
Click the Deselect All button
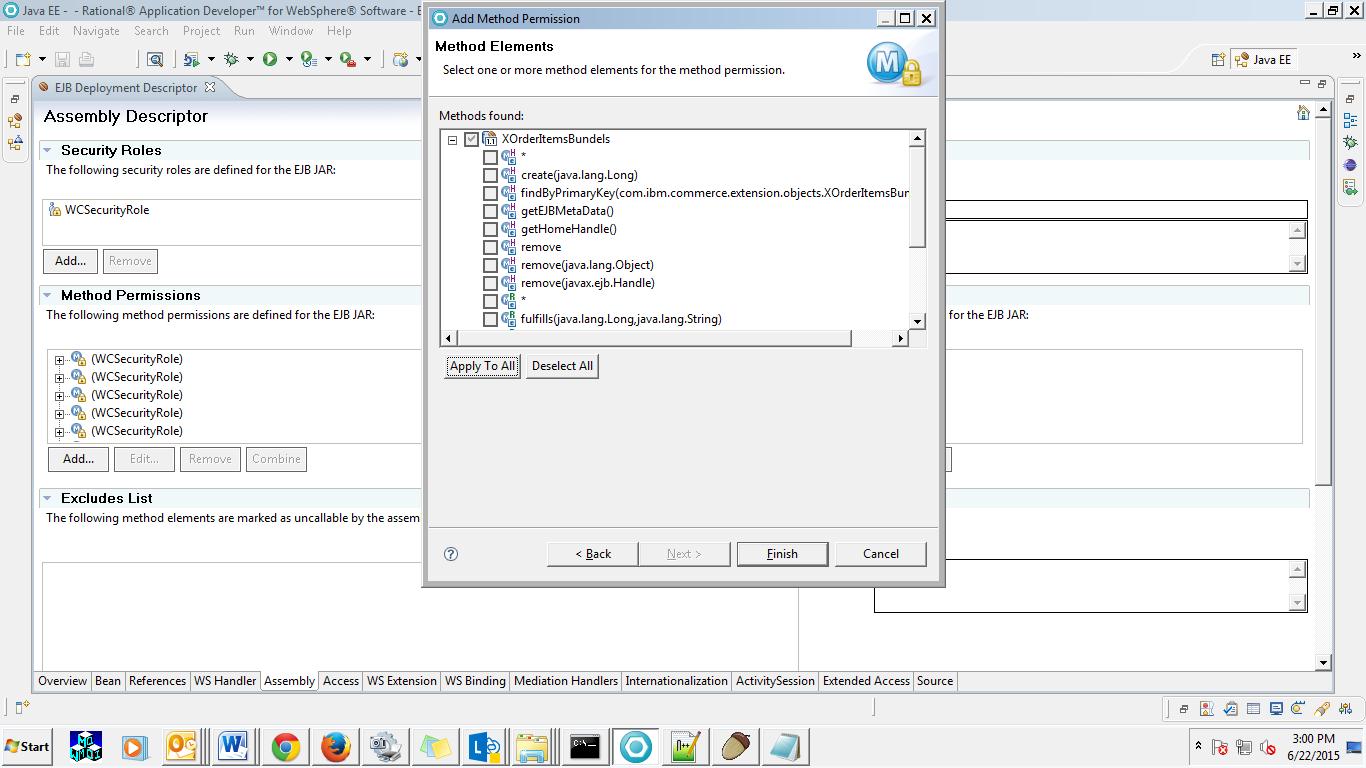tap(561, 366)
